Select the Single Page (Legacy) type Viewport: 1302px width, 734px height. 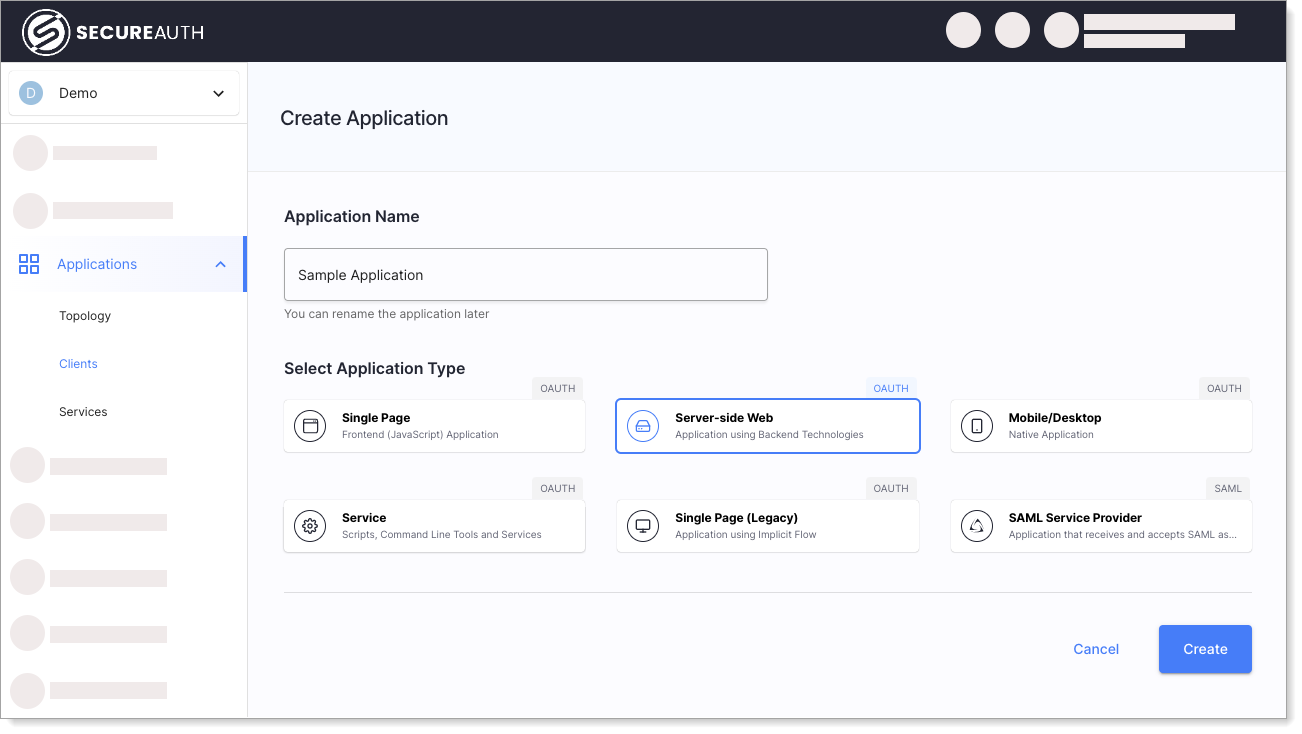[767, 526]
